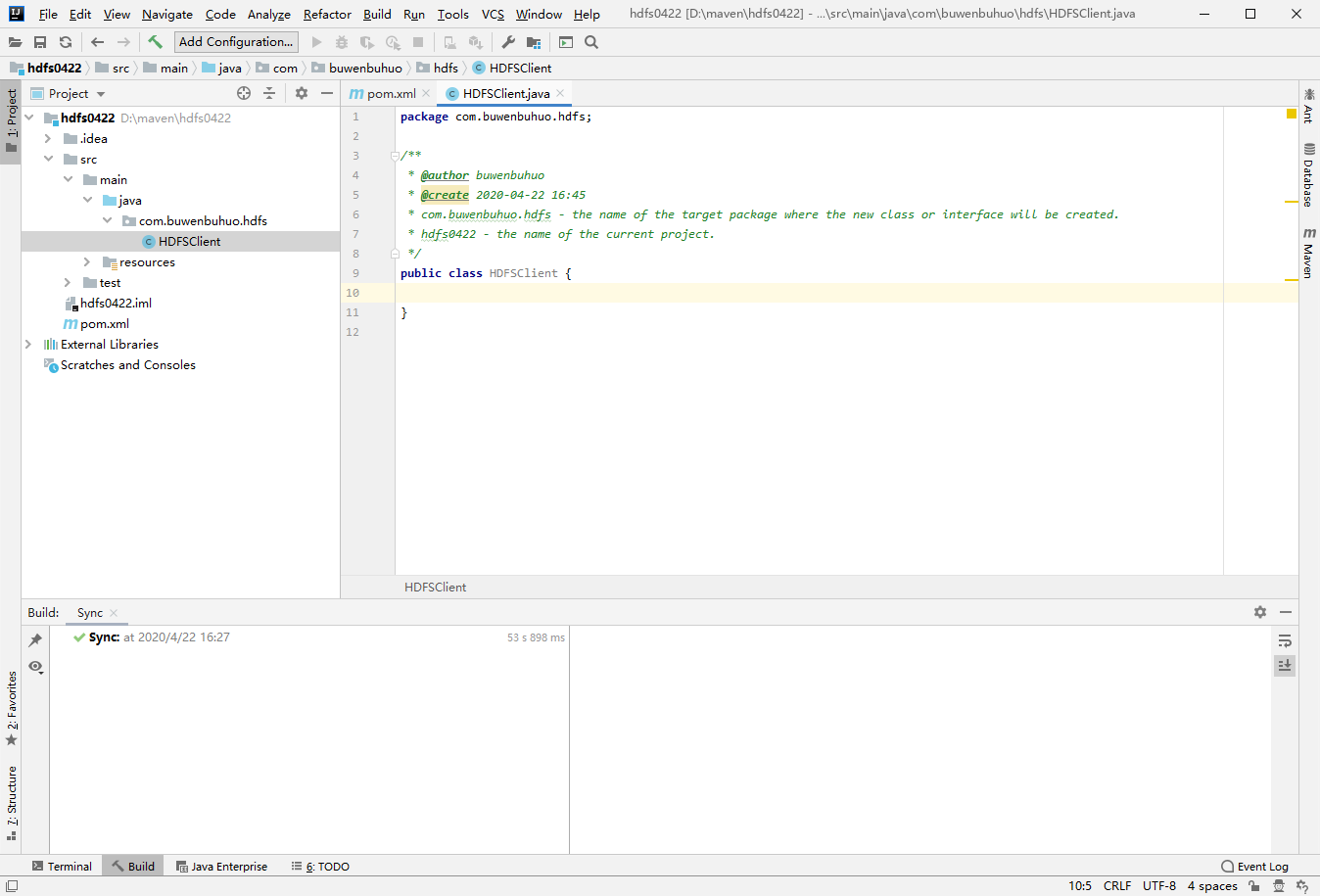
Task: Fold the Javadoc comment block
Action: click(395, 156)
